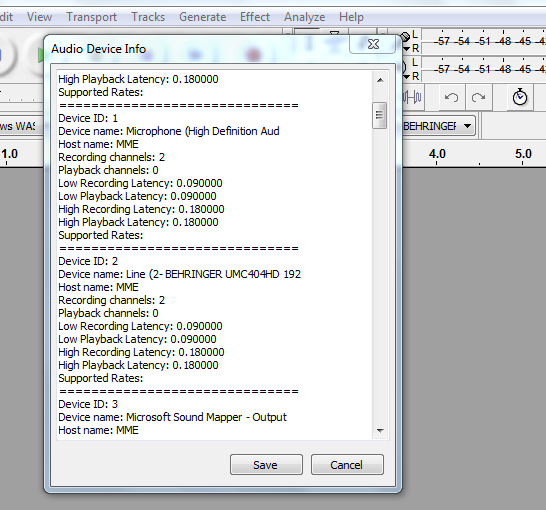This screenshot has width=546, height=510.
Task: Click the scrollbar thumb in device info
Action: (x=380, y=115)
